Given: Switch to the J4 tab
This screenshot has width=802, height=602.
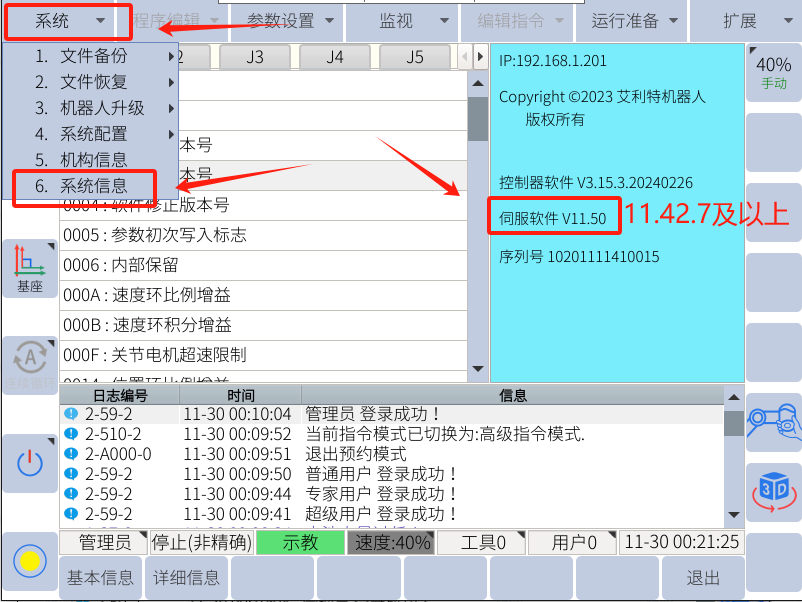Looking at the screenshot, I should 335,57.
